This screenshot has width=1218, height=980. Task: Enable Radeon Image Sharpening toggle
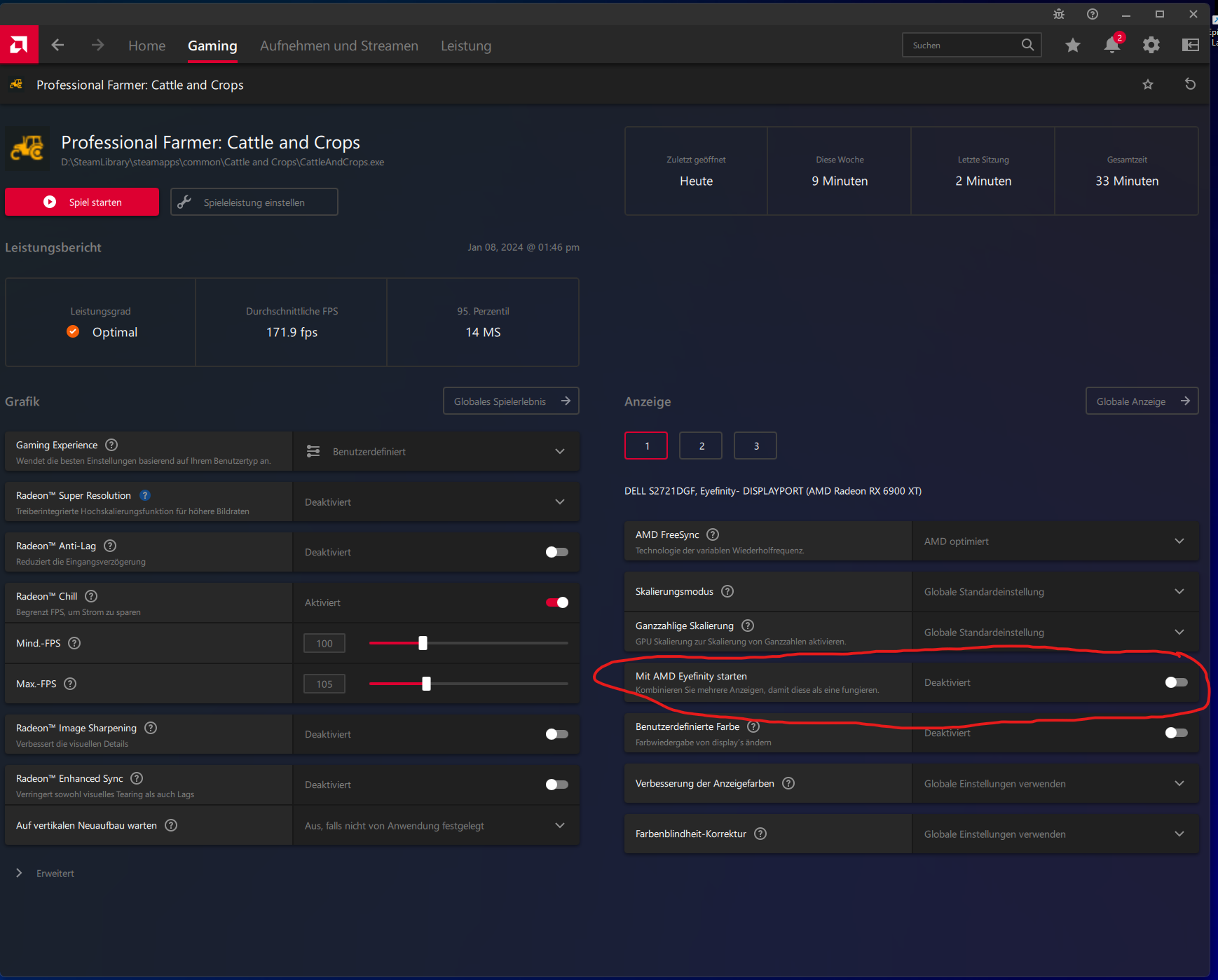click(x=557, y=734)
